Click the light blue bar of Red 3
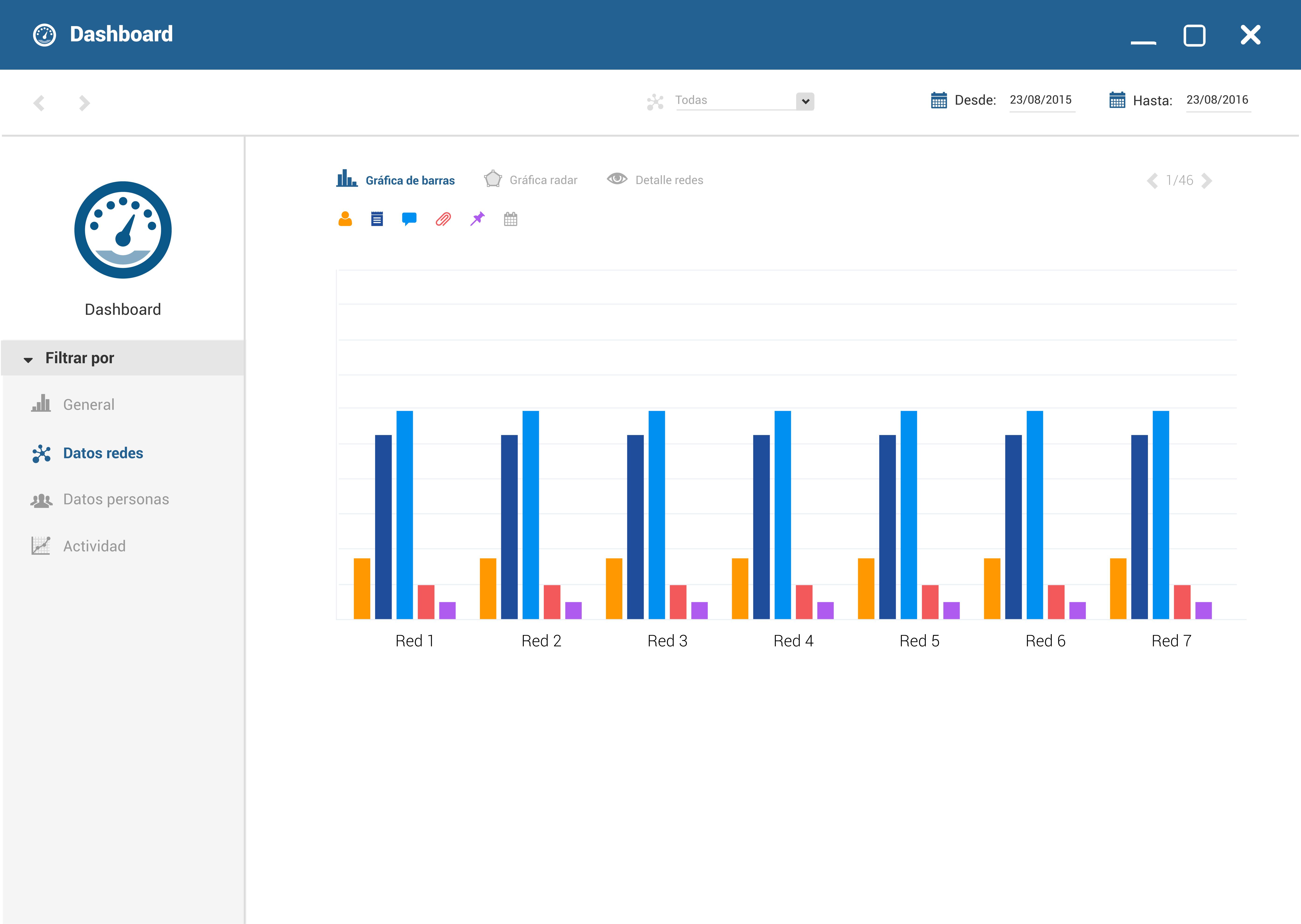 click(x=657, y=515)
